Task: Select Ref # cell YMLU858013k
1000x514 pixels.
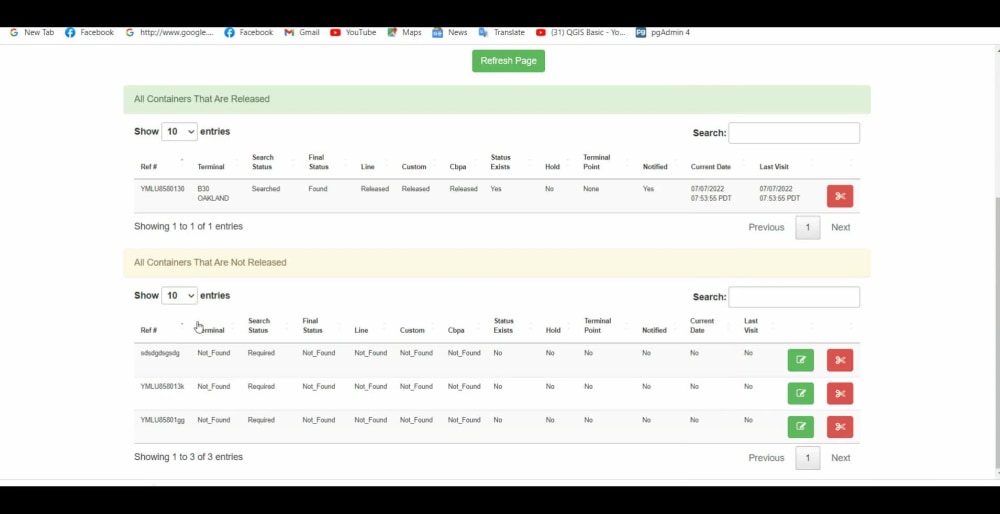Action: (x=162, y=386)
